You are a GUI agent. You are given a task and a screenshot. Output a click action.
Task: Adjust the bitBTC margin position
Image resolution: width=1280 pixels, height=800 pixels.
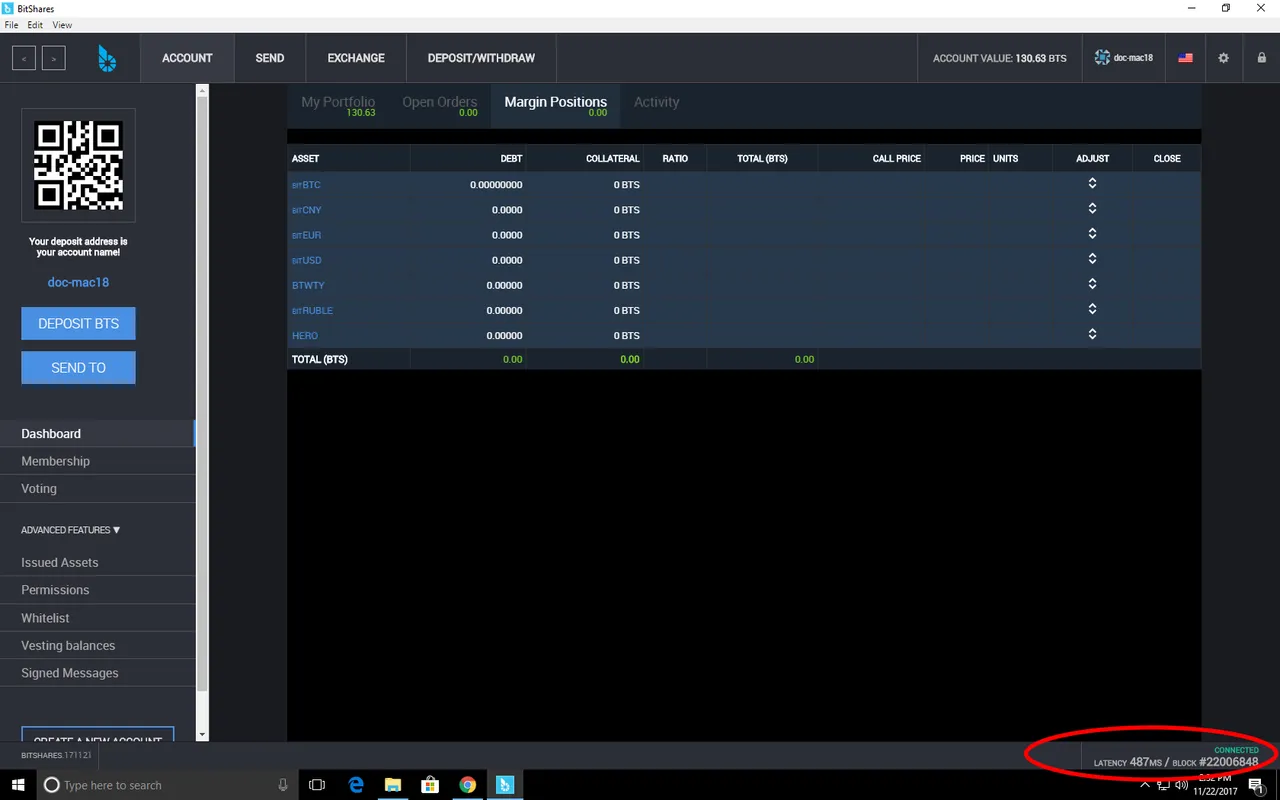(x=1092, y=184)
